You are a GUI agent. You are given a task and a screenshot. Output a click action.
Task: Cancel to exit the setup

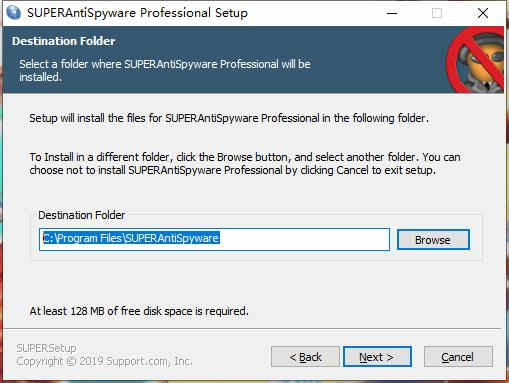[x=458, y=357]
